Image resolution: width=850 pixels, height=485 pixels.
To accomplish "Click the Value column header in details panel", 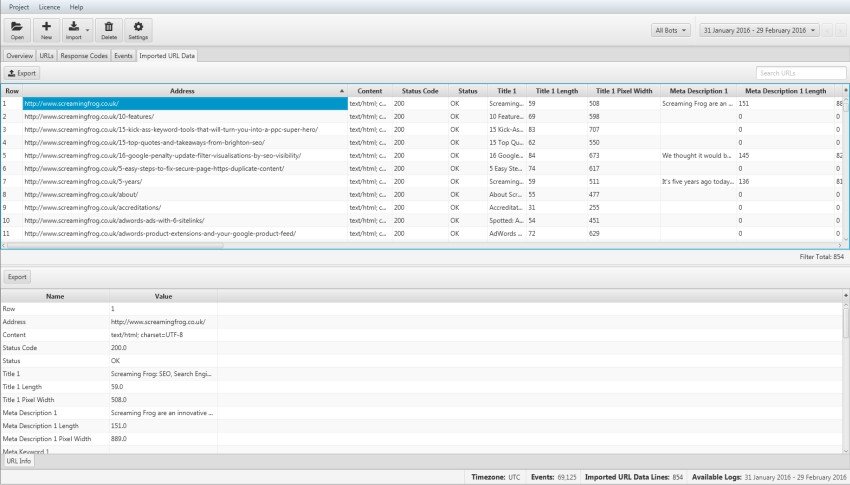I will [163, 296].
